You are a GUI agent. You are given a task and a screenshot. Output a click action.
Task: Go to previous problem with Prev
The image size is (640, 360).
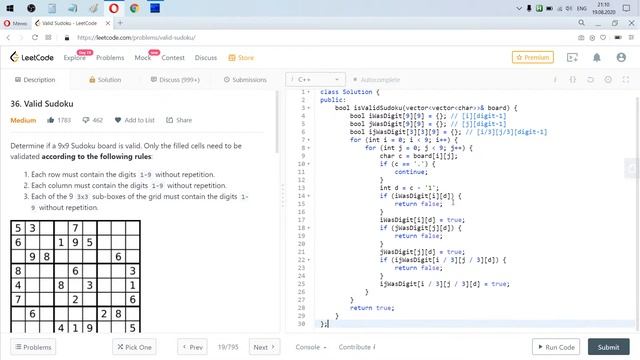tap(192, 347)
